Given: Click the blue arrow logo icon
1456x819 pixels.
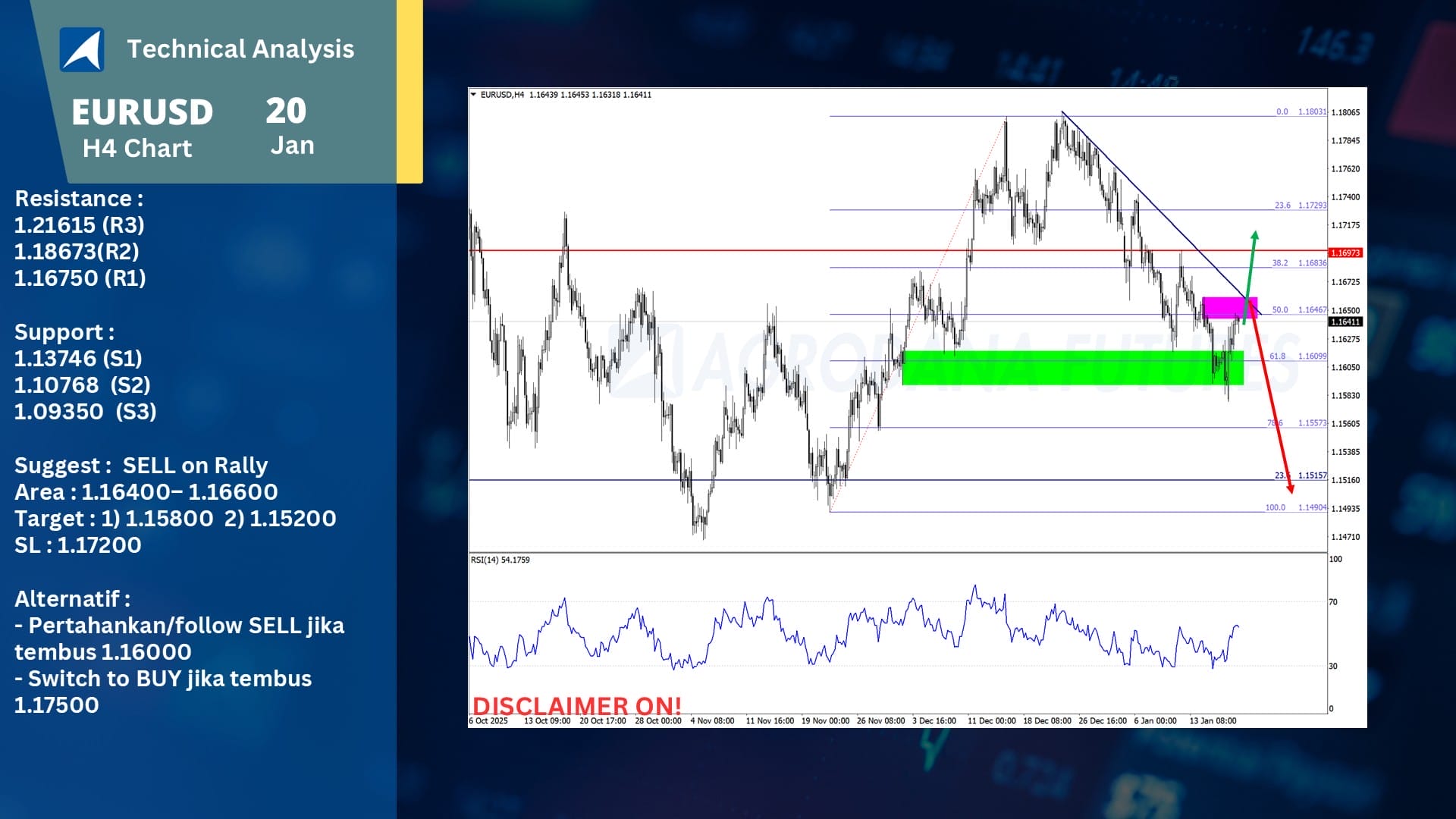Looking at the screenshot, I should pos(82,49).
